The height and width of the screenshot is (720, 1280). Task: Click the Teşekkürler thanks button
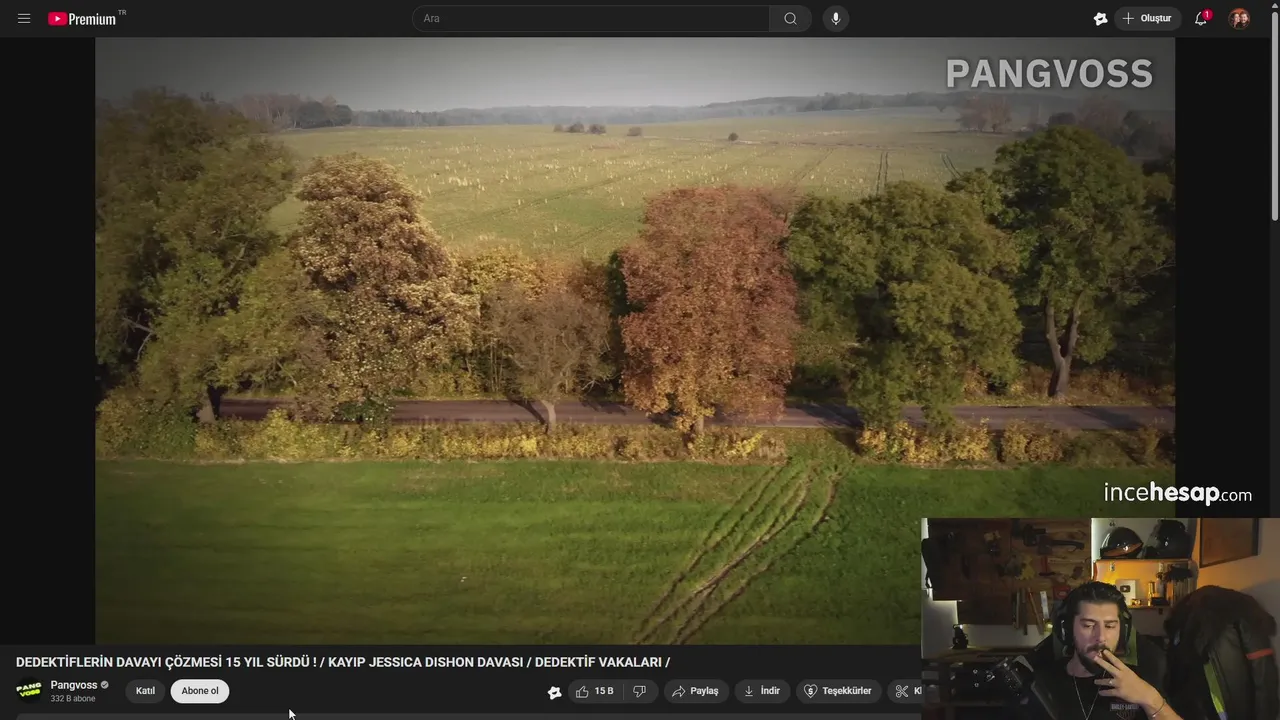(838, 691)
